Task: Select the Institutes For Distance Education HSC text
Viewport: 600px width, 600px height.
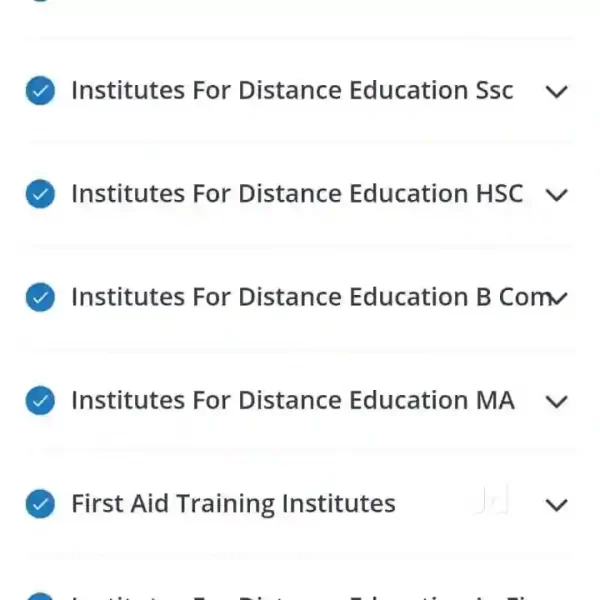Action: pyautogui.click(x=297, y=194)
